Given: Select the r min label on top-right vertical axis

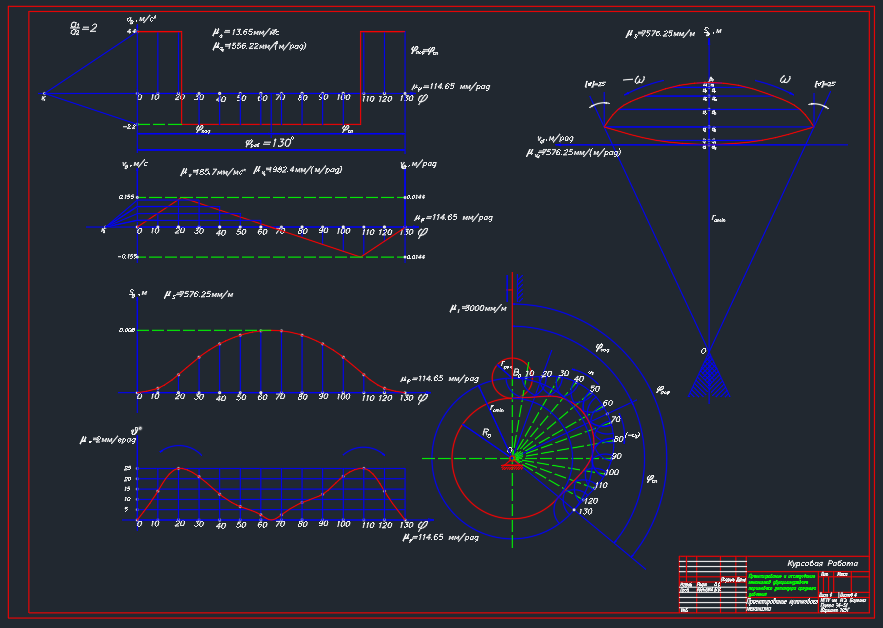Looking at the screenshot, I should (719, 219).
